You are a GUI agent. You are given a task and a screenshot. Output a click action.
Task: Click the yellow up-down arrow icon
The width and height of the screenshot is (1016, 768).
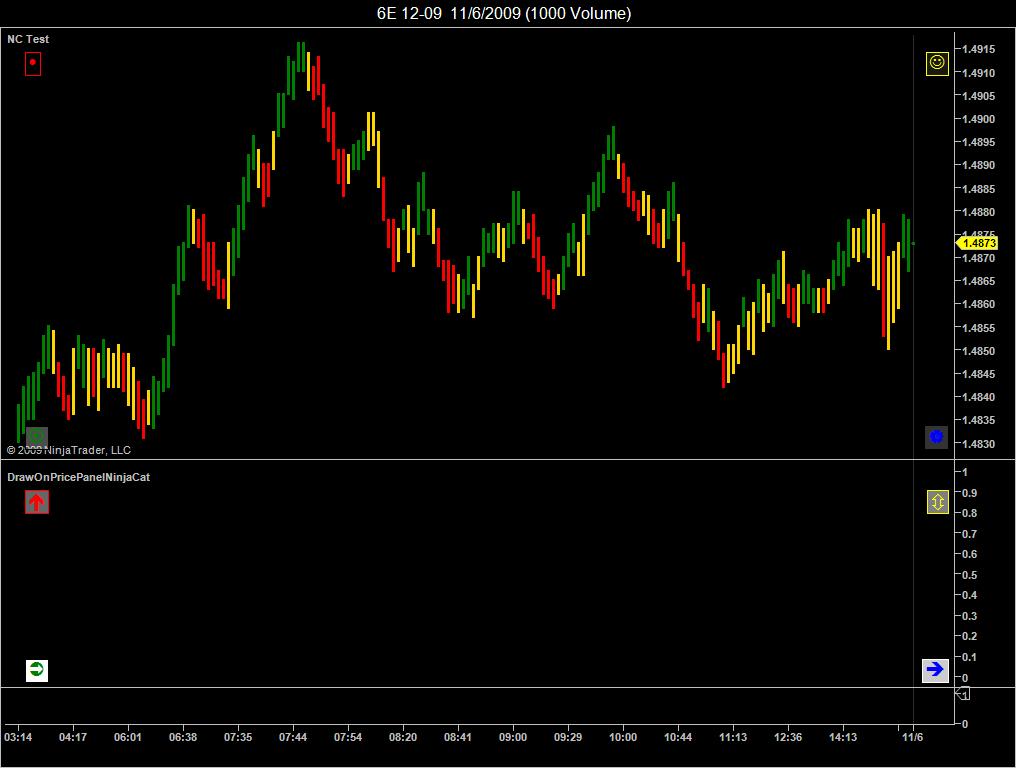coord(938,502)
